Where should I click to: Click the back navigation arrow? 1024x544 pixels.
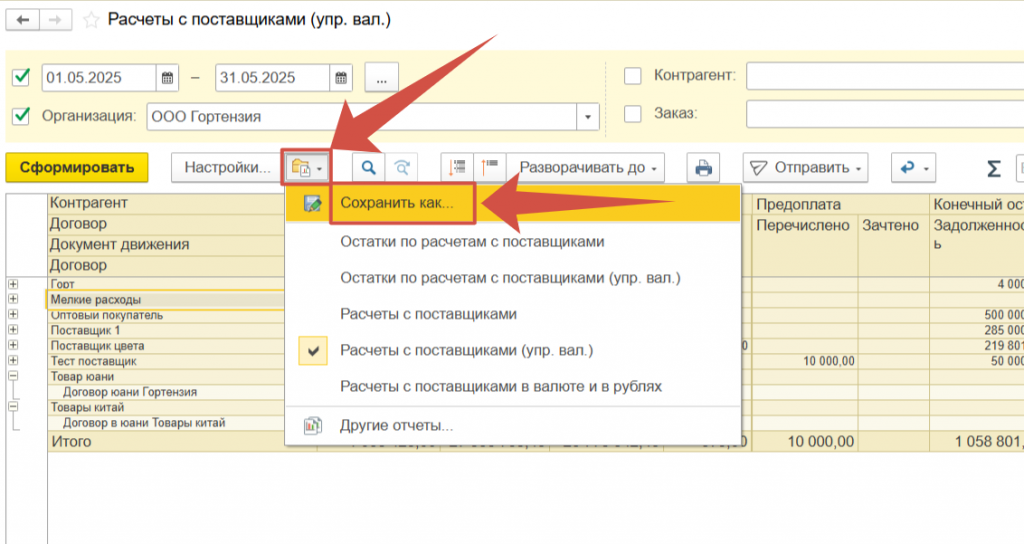tap(22, 19)
